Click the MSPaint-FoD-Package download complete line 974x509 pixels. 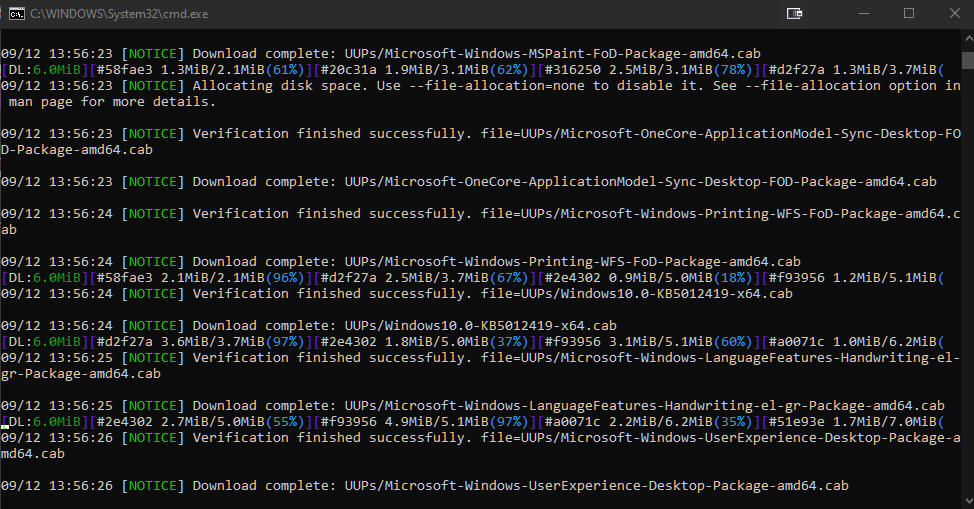click(381, 53)
